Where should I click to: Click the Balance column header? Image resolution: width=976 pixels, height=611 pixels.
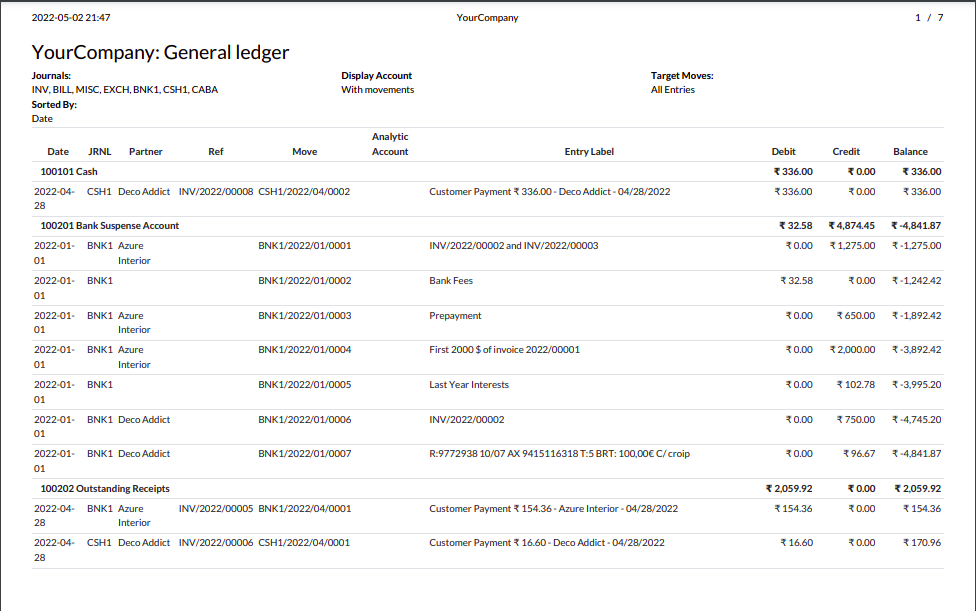910,152
